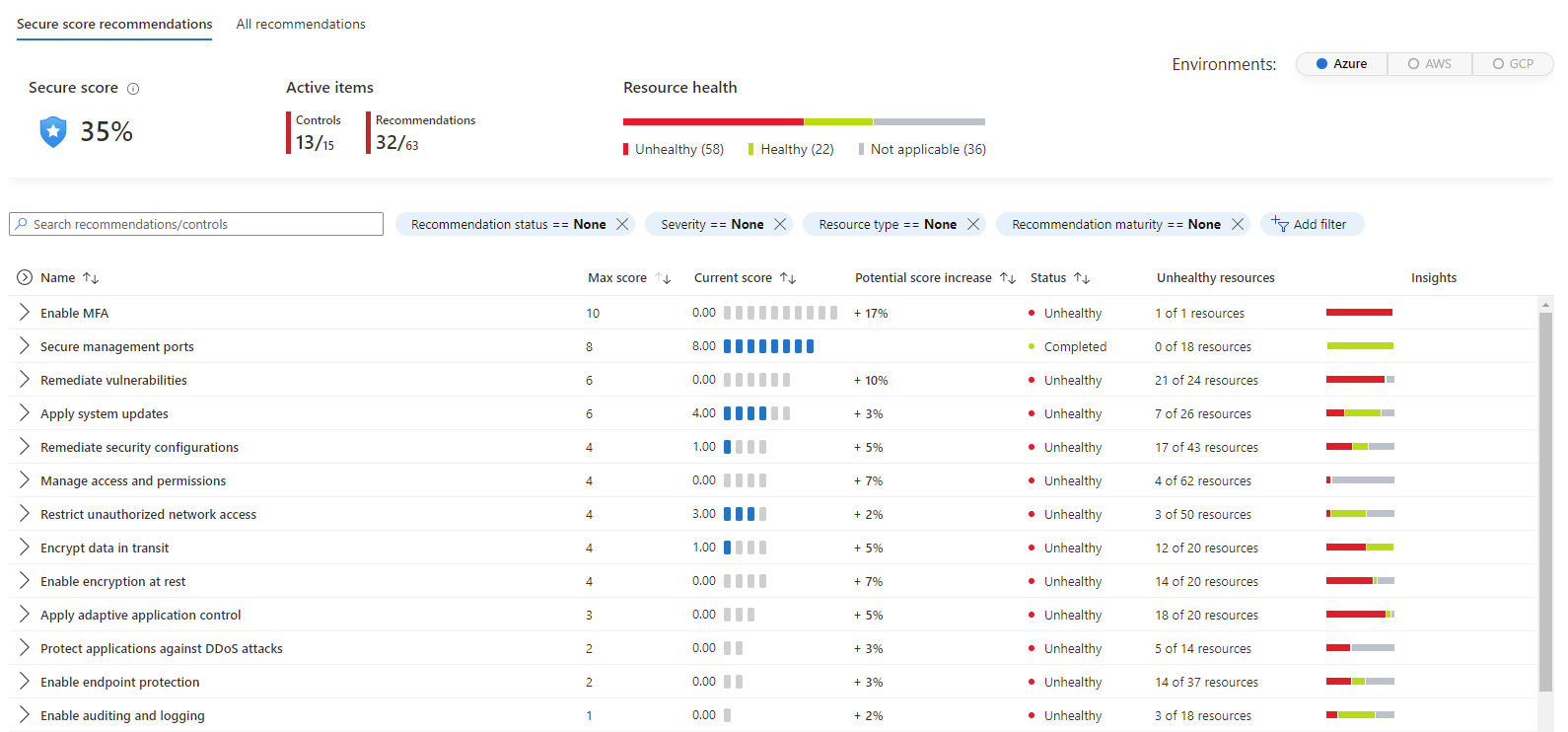Click the Enable endpoint protection name

click(x=119, y=682)
